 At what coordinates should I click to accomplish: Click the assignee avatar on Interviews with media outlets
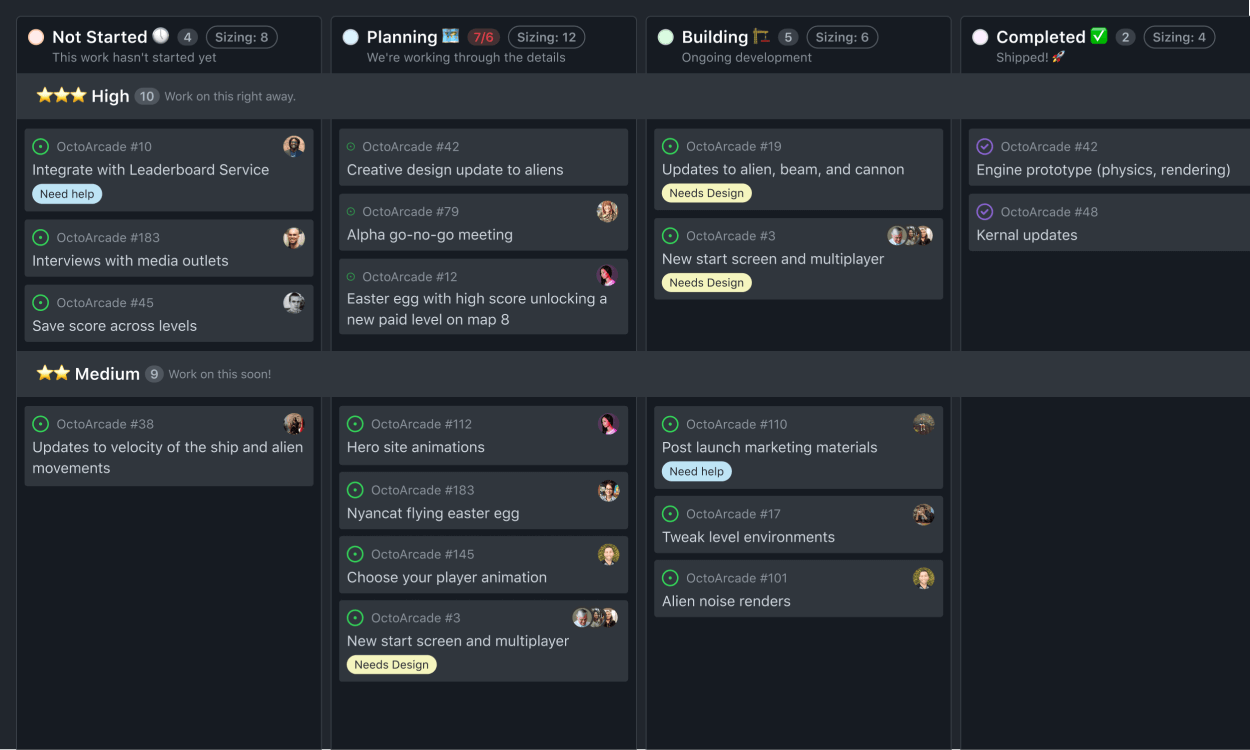click(x=293, y=237)
